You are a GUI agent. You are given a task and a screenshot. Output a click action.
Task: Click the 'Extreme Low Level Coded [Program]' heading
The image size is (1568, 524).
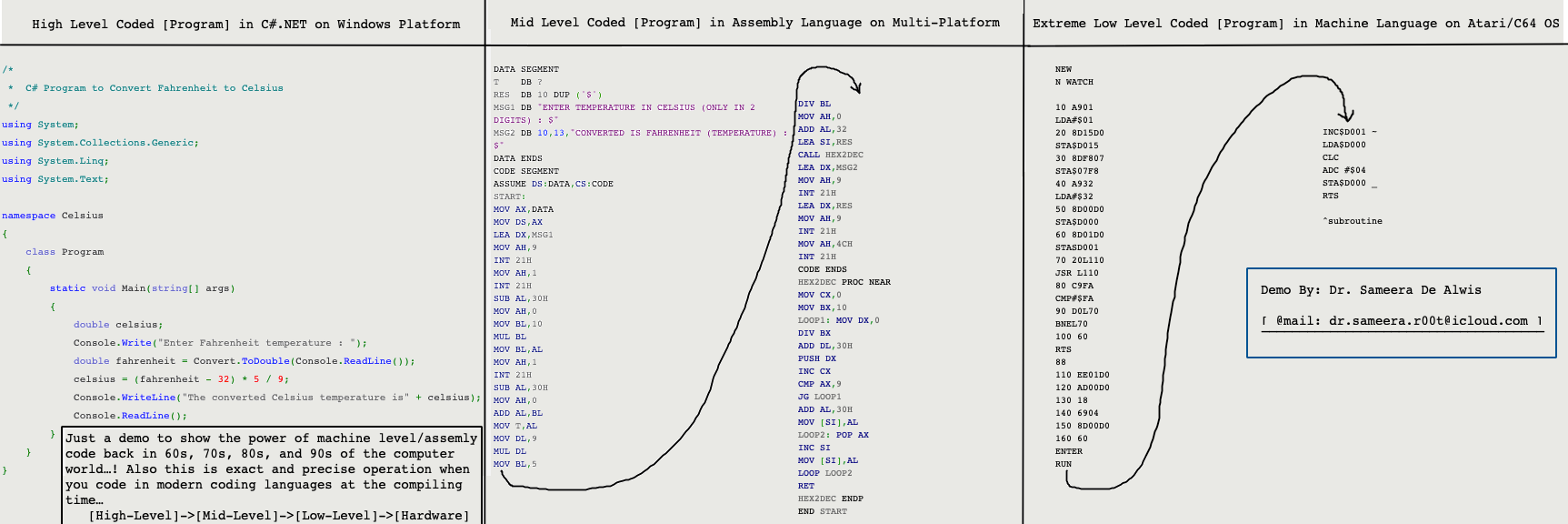tap(1295, 24)
